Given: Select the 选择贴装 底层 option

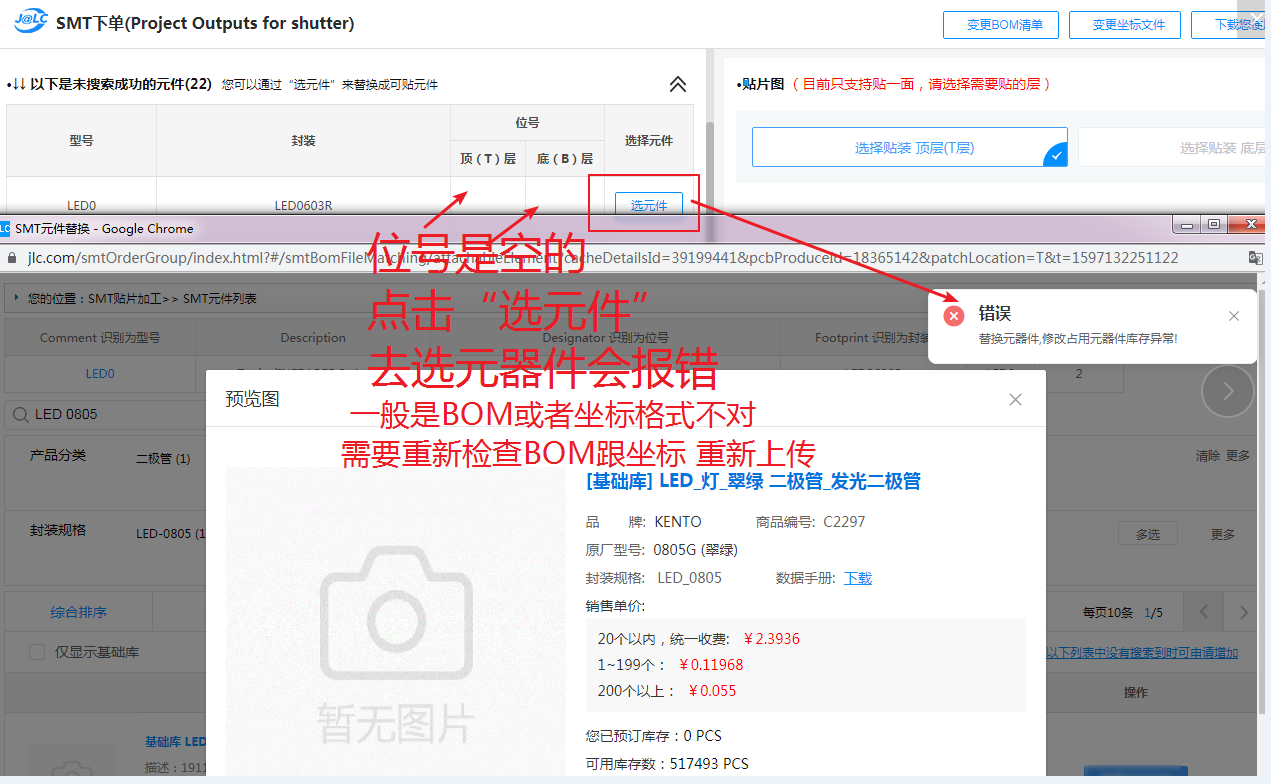Looking at the screenshot, I should click(1173, 147).
